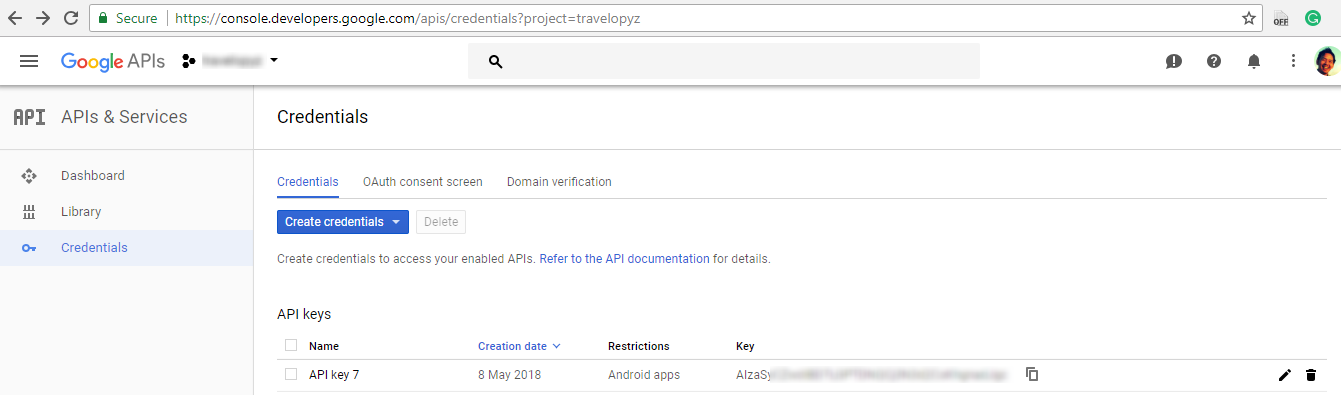The width and height of the screenshot is (1341, 395).
Task: Switch to the Credentials tab
Action: click(308, 182)
